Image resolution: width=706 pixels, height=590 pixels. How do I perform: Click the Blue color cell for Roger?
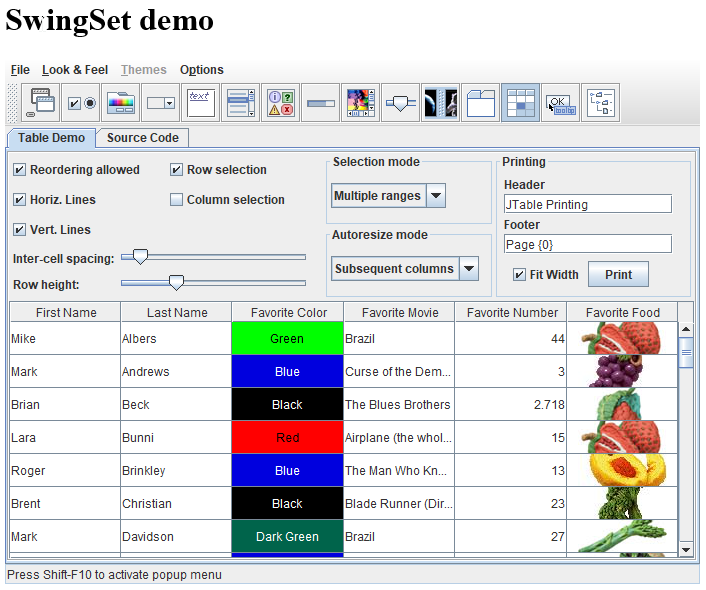pyautogui.click(x=287, y=470)
